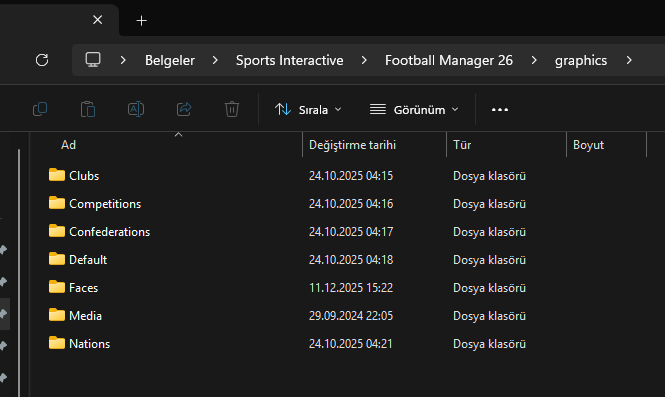The width and height of the screenshot is (665, 397).
Task: Click the This PC monitor icon in address bar
Action: pyautogui.click(x=93, y=60)
